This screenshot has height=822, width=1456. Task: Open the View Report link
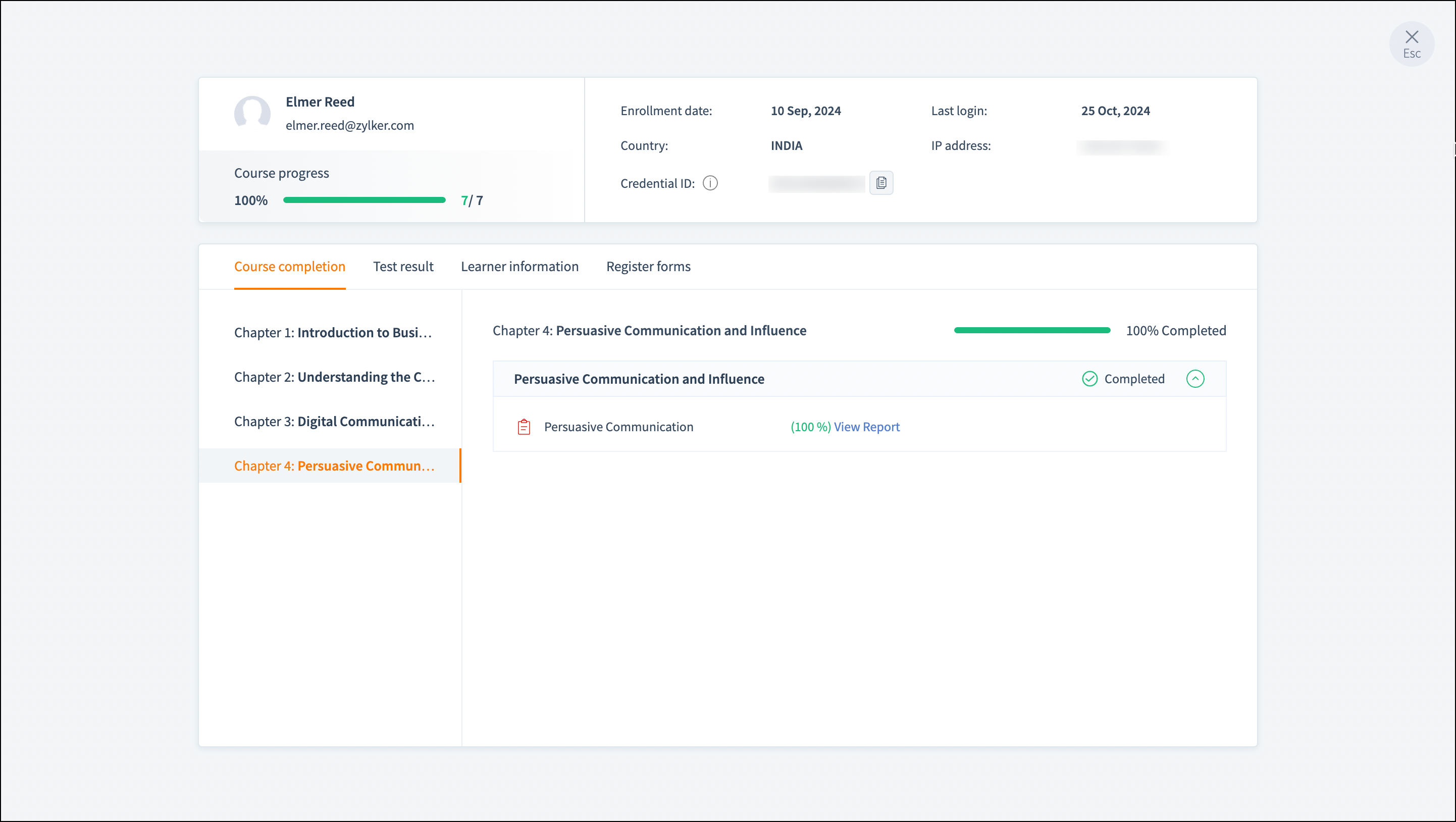pos(866,427)
